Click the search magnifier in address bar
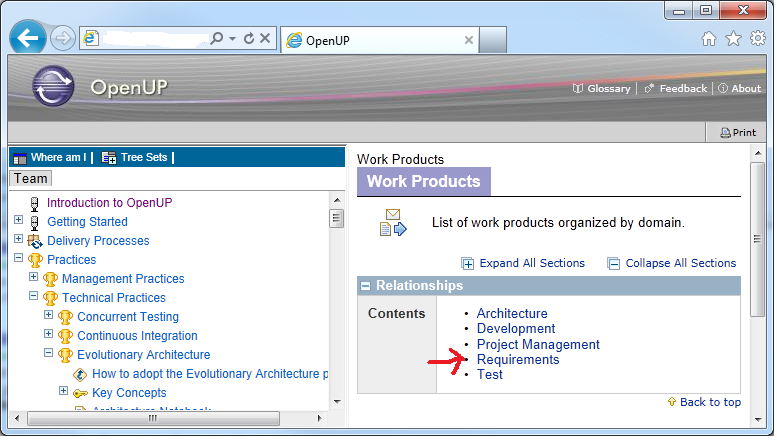Screen dimensions: 777x441 point(217,38)
